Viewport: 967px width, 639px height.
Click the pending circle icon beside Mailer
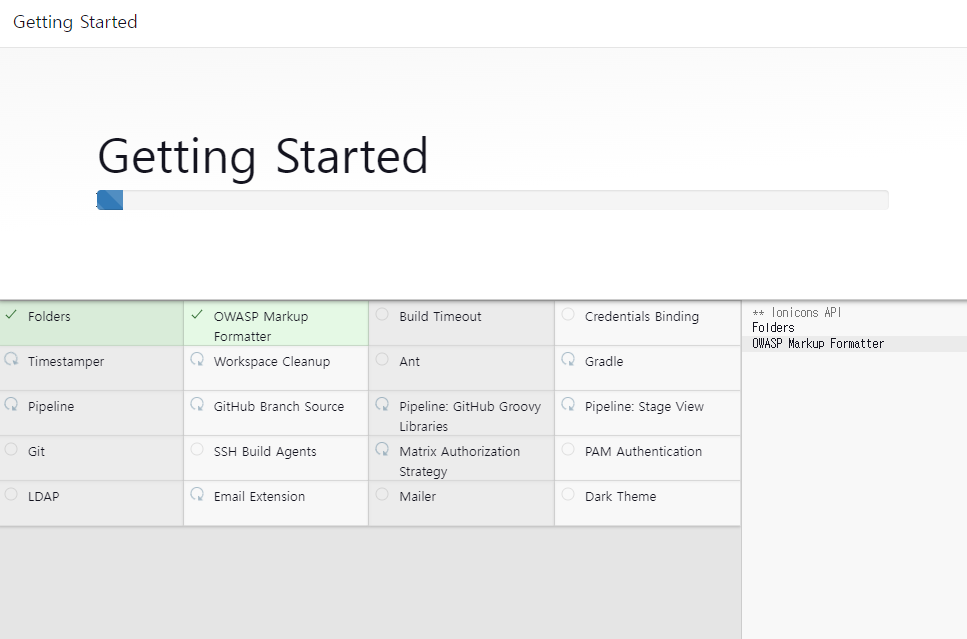(x=382, y=494)
